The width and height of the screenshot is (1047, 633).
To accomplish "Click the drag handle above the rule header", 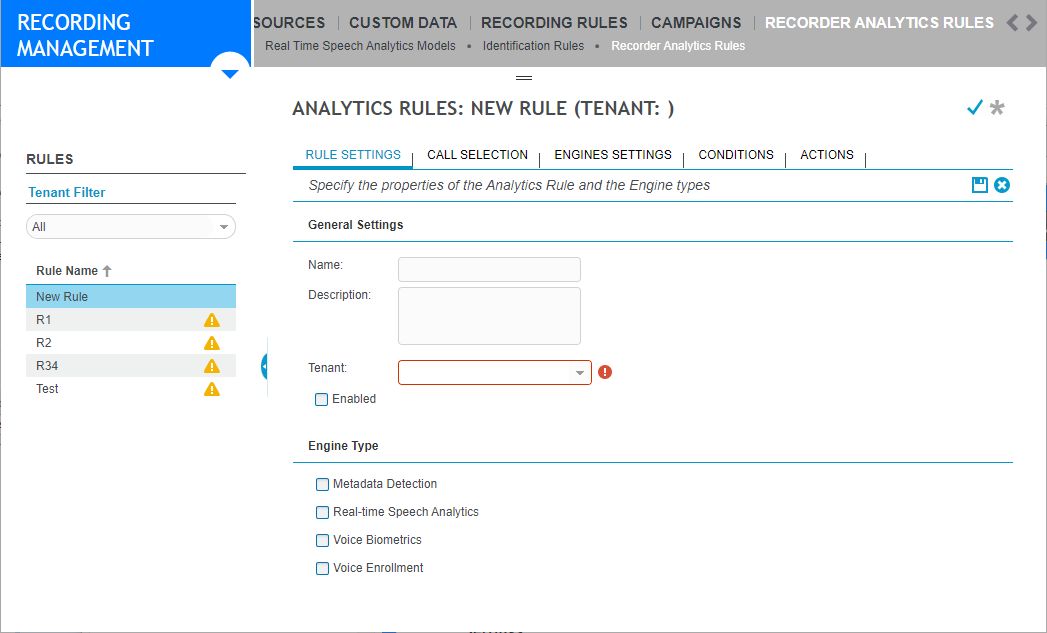I will tap(524, 76).
